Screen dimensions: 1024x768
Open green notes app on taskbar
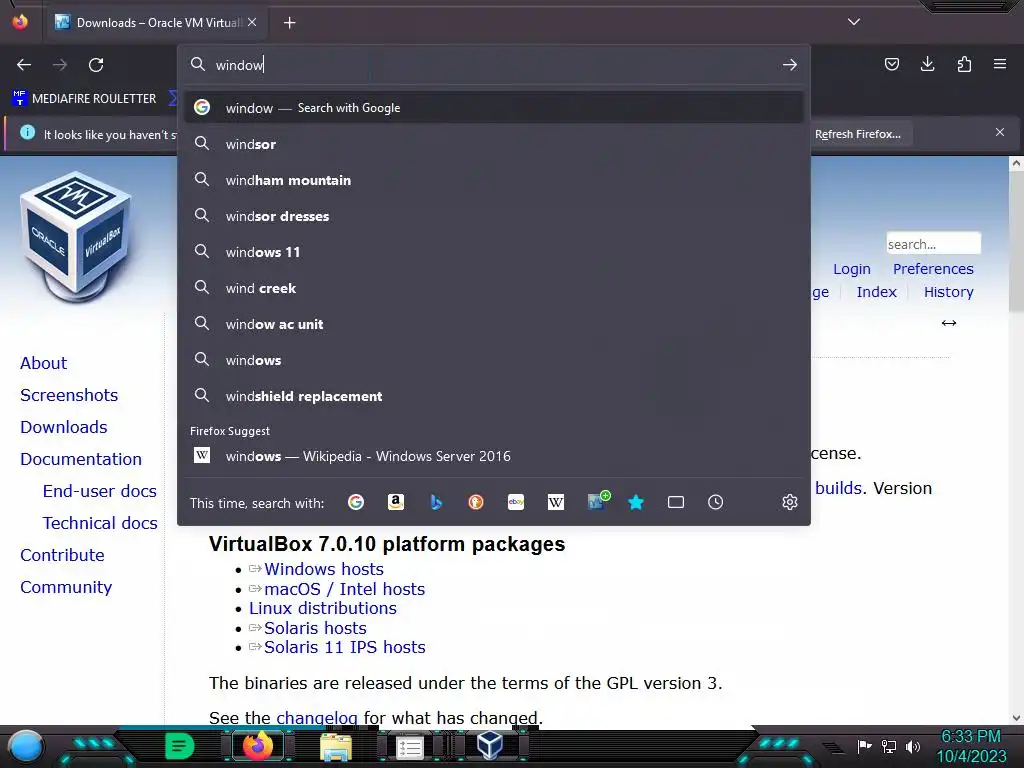pyautogui.click(x=180, y=746)
